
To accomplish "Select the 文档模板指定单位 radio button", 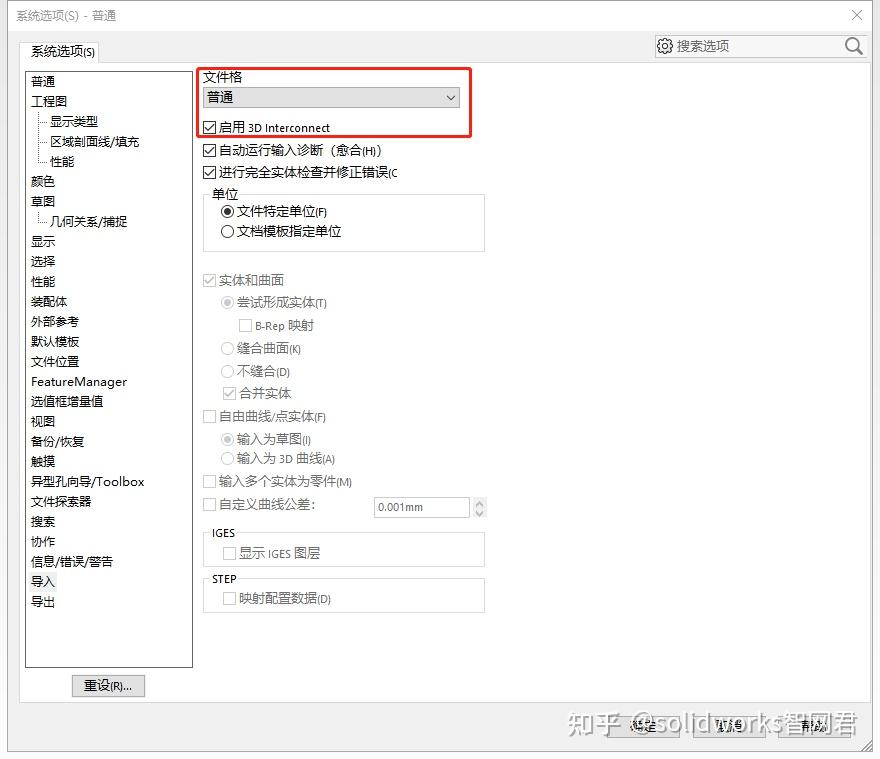I will [x=226, y=230].
